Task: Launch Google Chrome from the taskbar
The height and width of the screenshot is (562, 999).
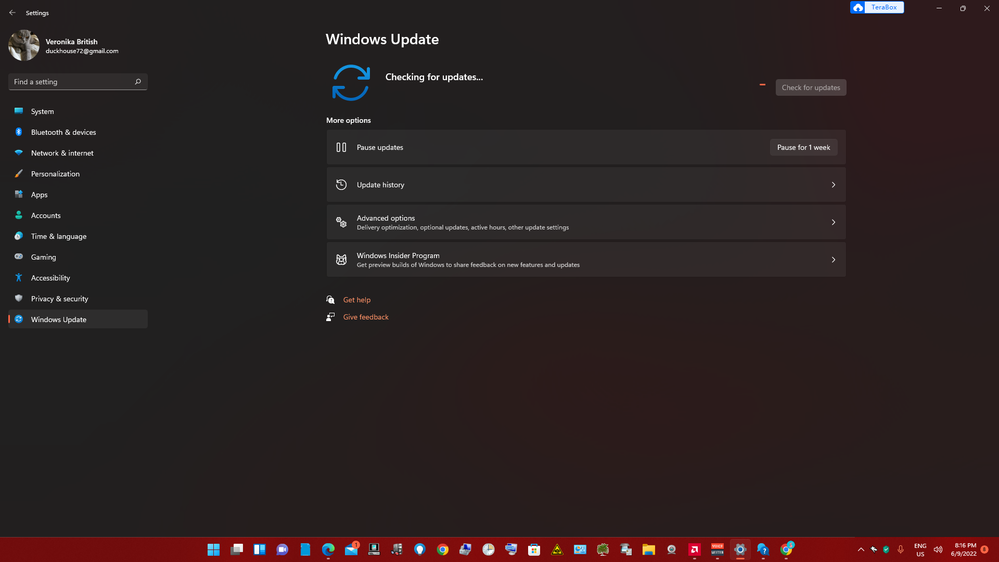Action: pos(442,549)
